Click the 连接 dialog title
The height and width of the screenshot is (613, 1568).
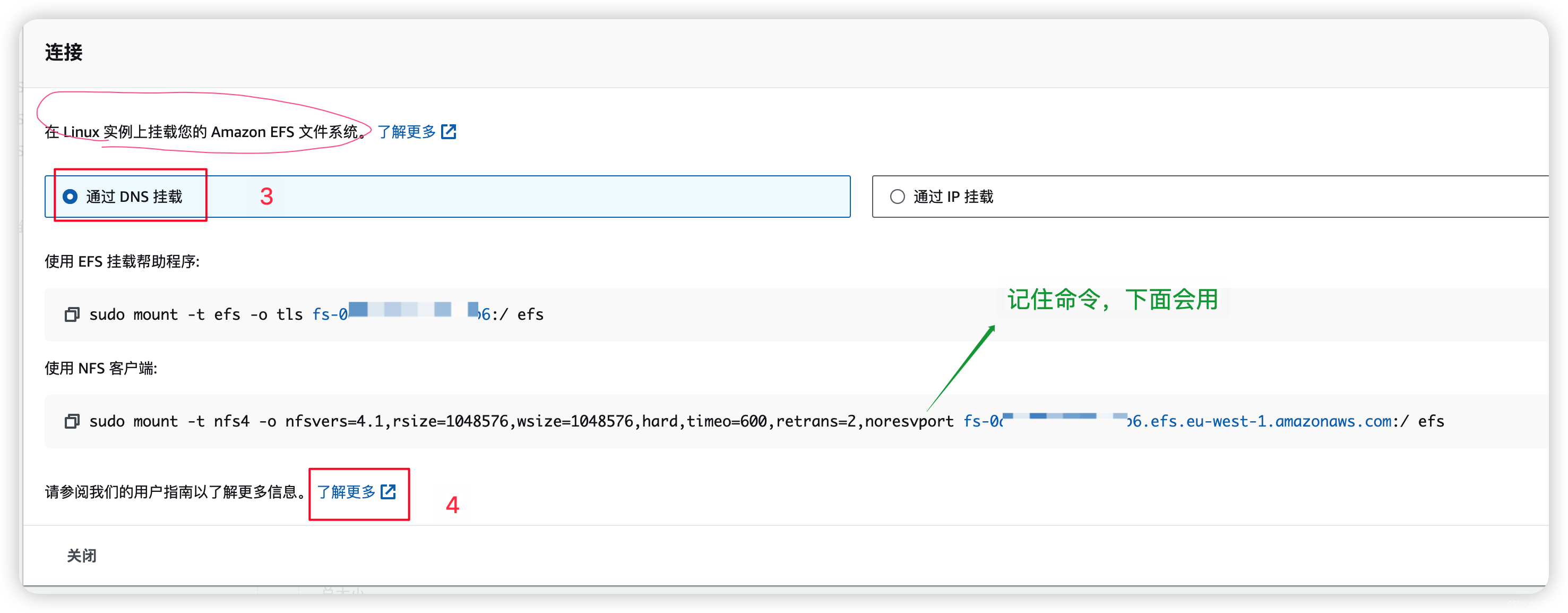[x=64, y=53]
